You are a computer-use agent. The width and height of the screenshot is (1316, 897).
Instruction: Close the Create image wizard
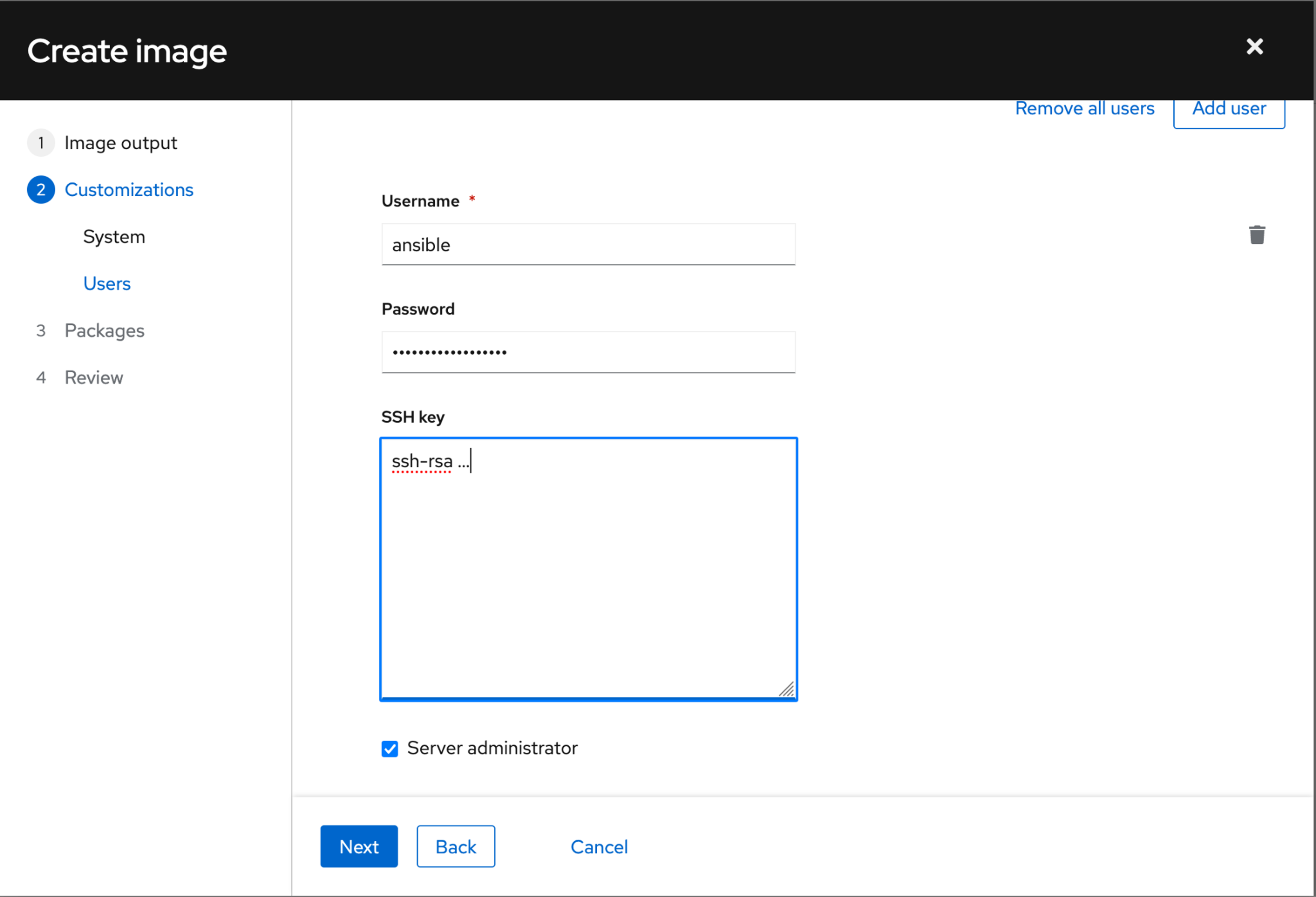point(1254,47)
